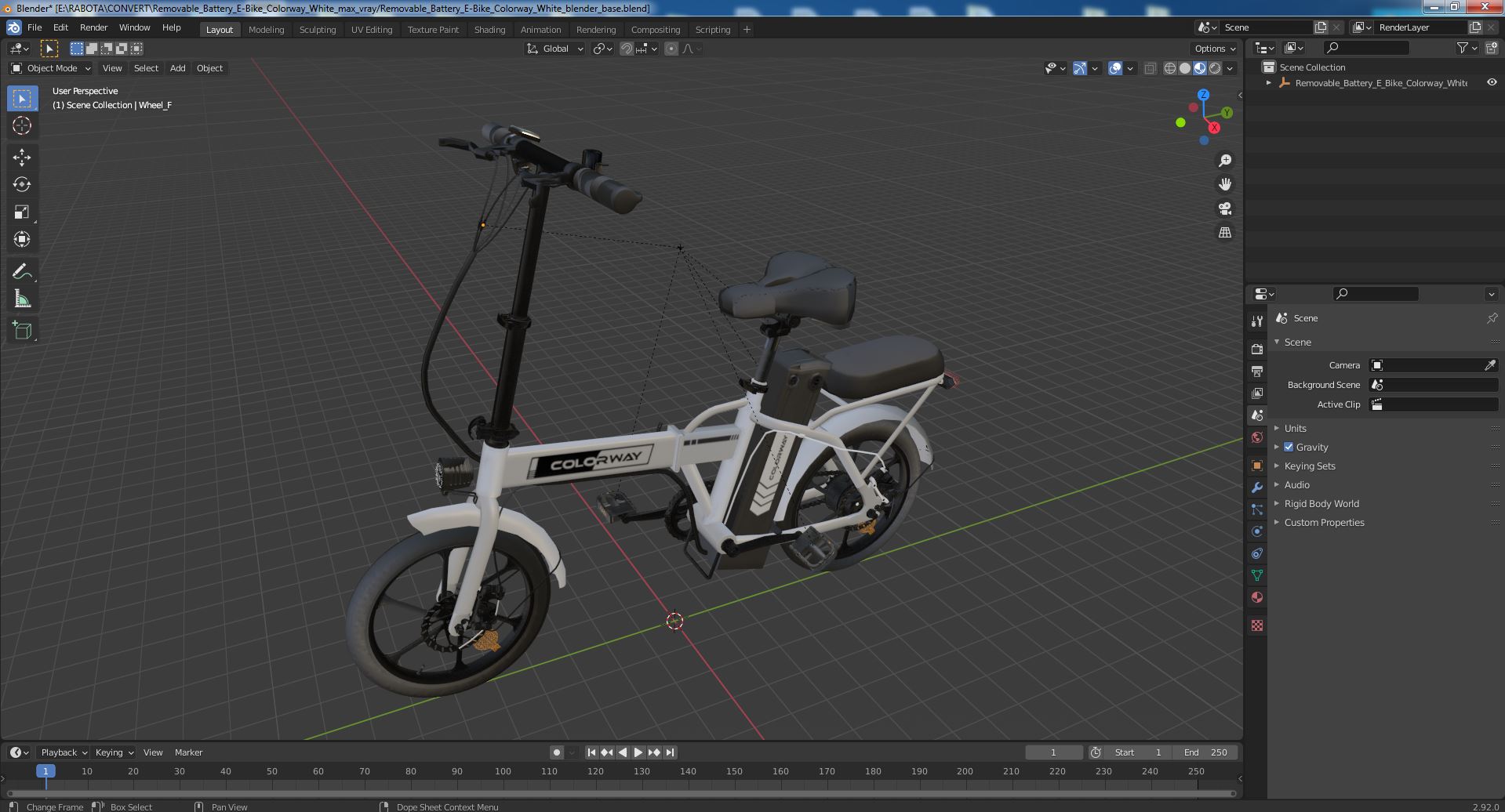The image size is (1505, 812).
Task: Open the Material properties tab
Action: click(1257, 597)
